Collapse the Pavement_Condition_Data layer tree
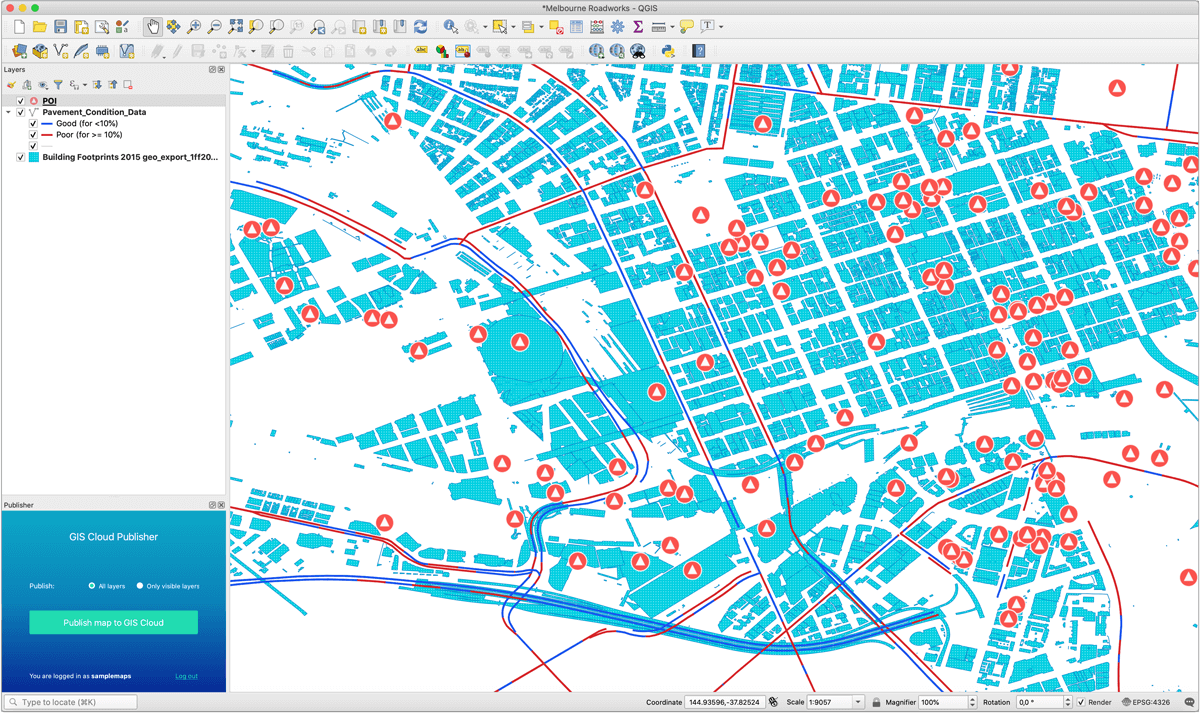The image size is (1200, 713). click(9, 113)
